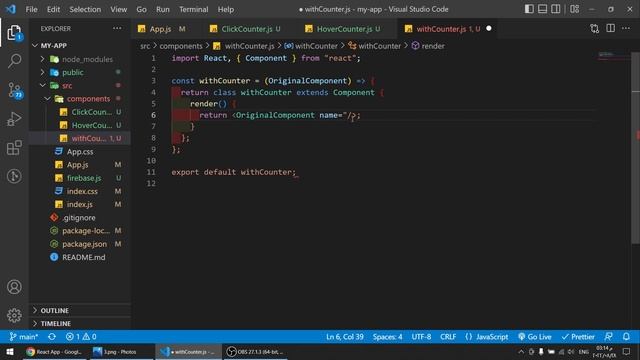Open Explorer views and more actions ellipsis
This screenshot has width=640, height=360.
[117, 28]
